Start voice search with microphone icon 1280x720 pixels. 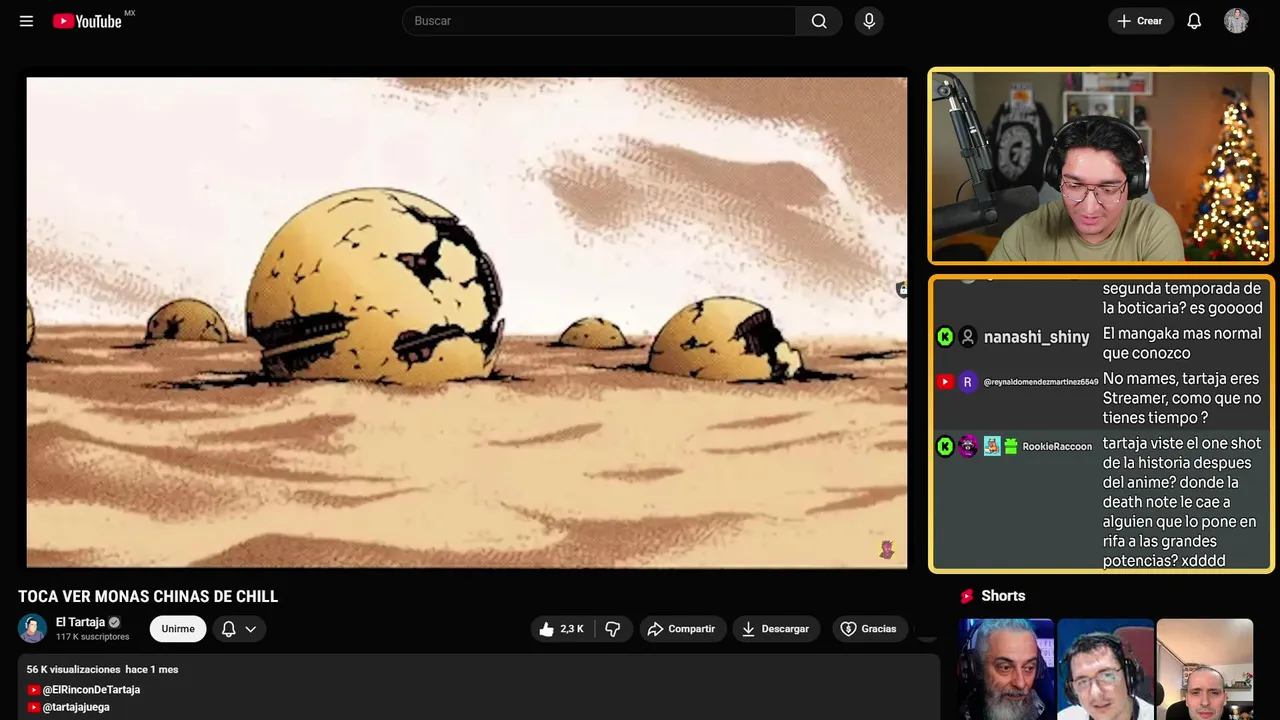point(869,21)
